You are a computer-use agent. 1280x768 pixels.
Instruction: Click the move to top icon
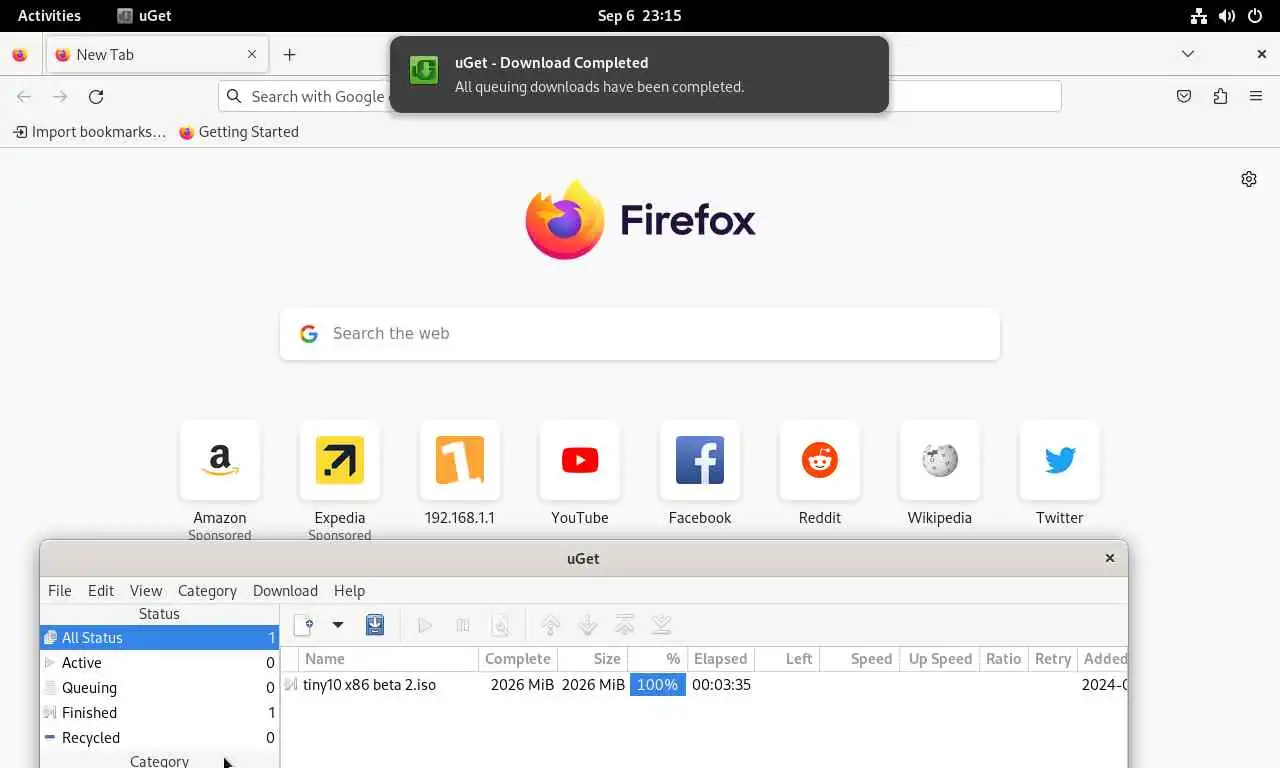pos(625,625)
